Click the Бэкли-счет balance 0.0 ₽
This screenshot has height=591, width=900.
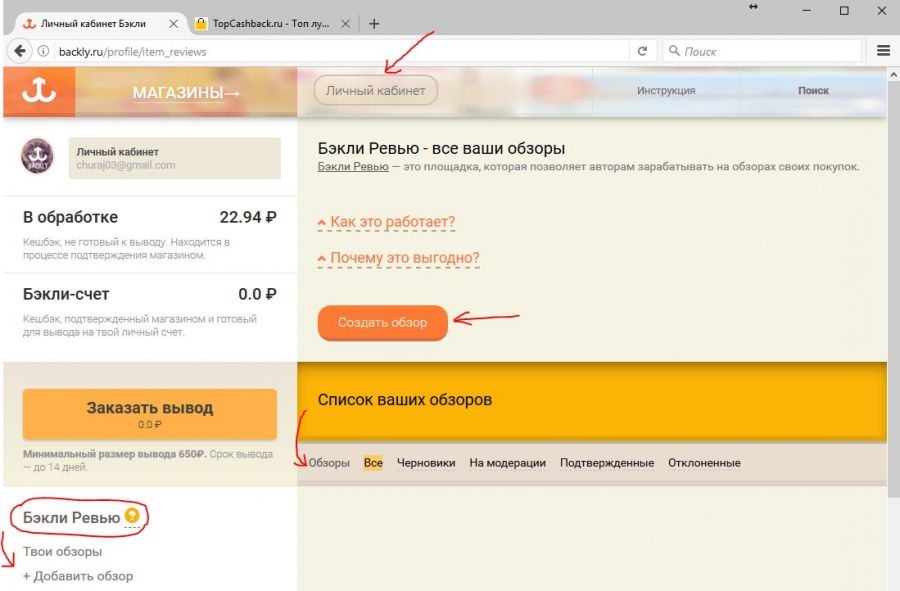[257, 294]
